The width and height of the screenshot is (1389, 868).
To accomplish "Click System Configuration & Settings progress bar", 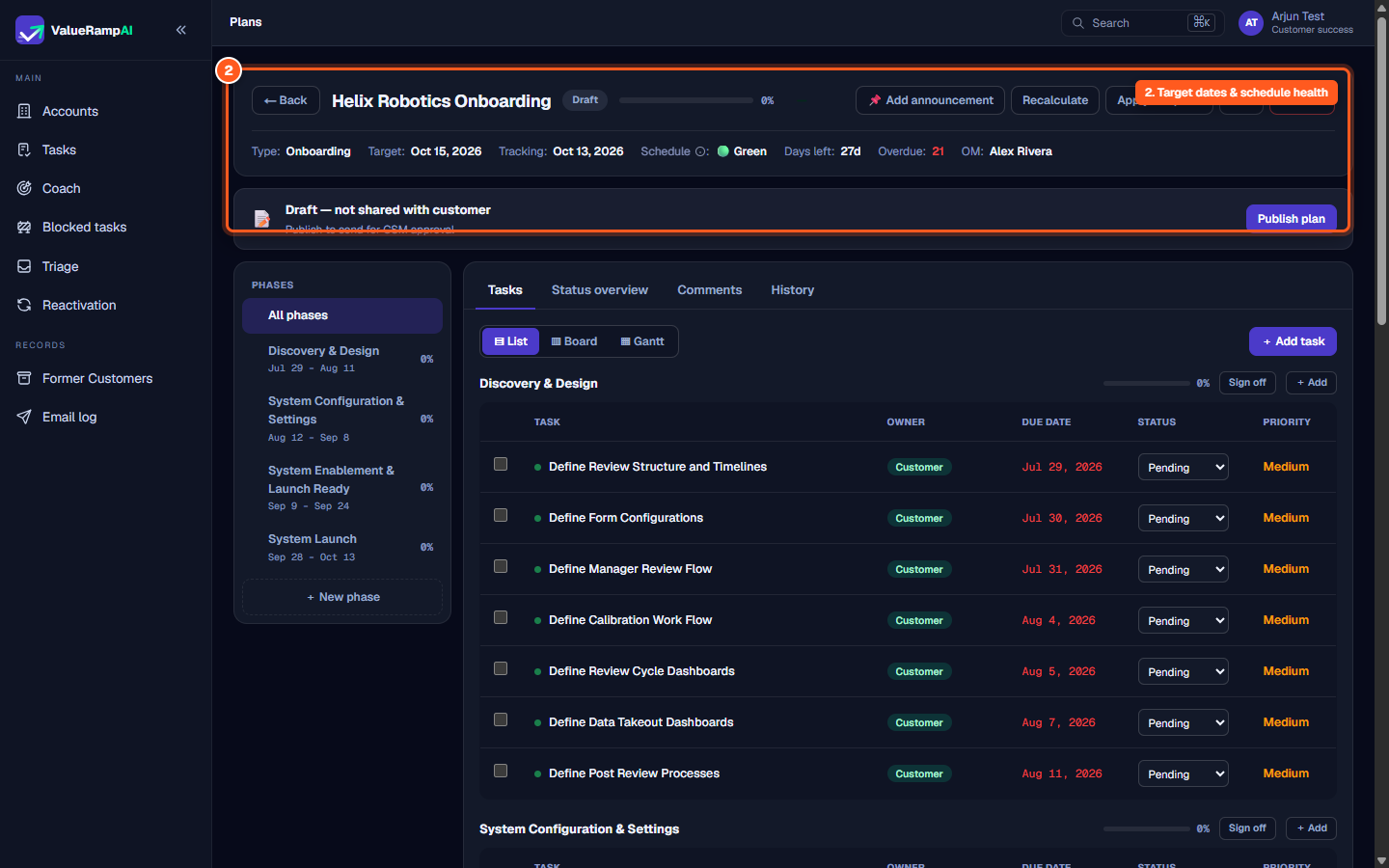I will pos(1147,828).
